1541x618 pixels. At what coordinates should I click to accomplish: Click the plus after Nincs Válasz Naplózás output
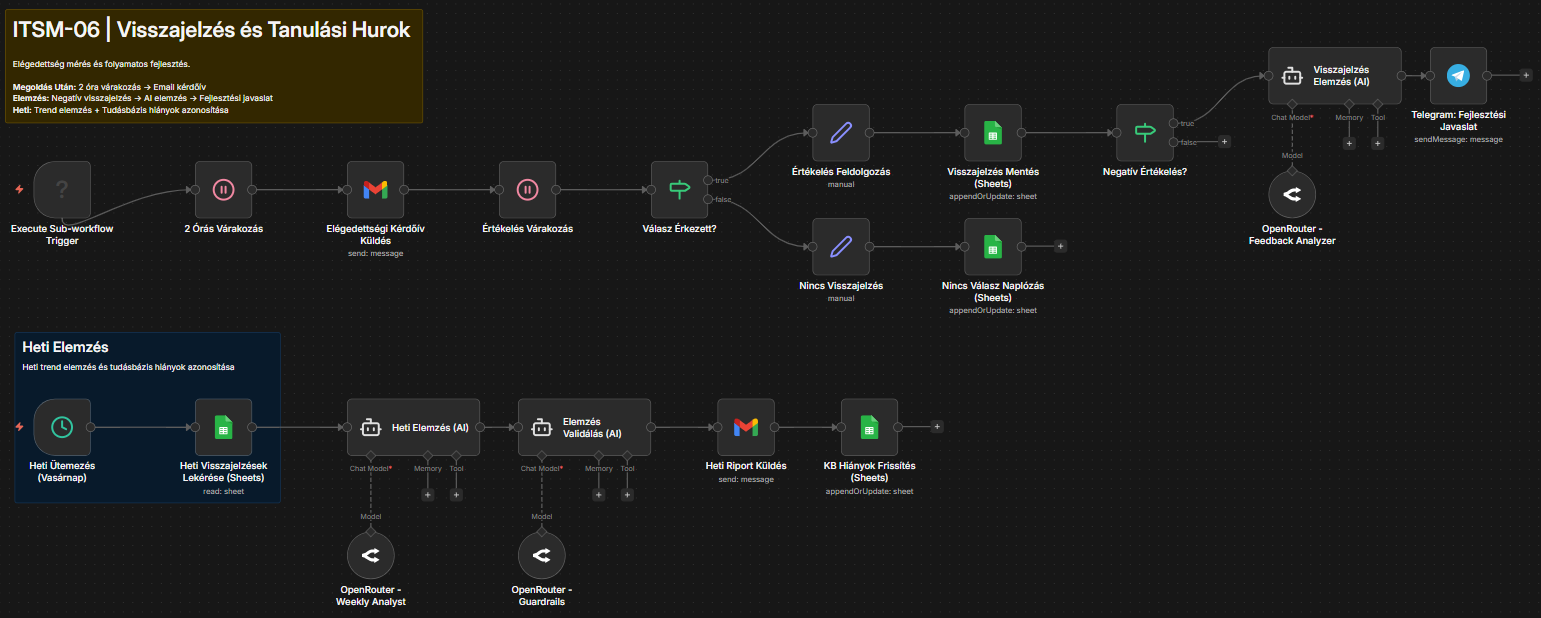click(1058, 246)
